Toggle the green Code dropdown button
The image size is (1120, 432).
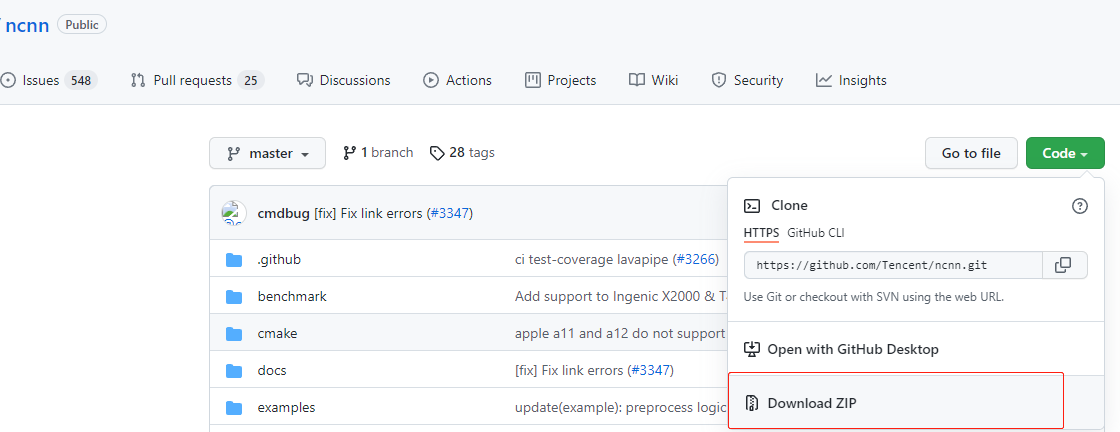(1065, 153)
